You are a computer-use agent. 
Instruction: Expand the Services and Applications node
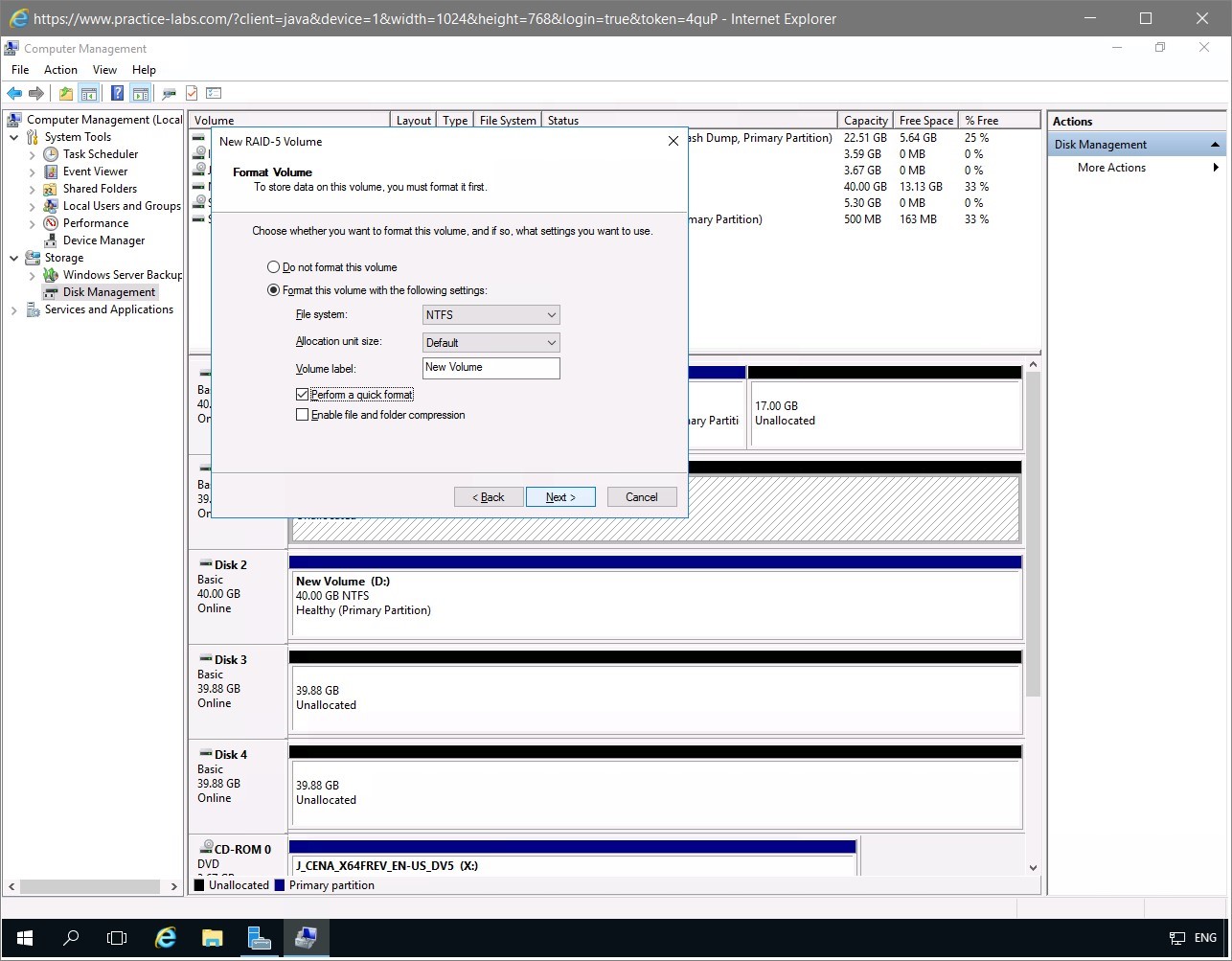click(14, 310)
